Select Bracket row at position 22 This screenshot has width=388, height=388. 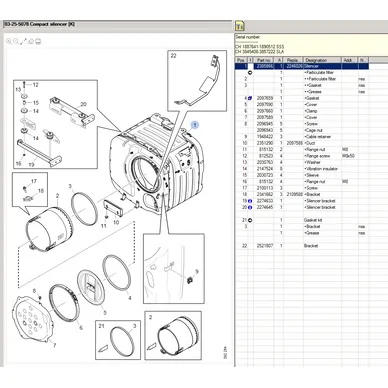pos(302,246)
